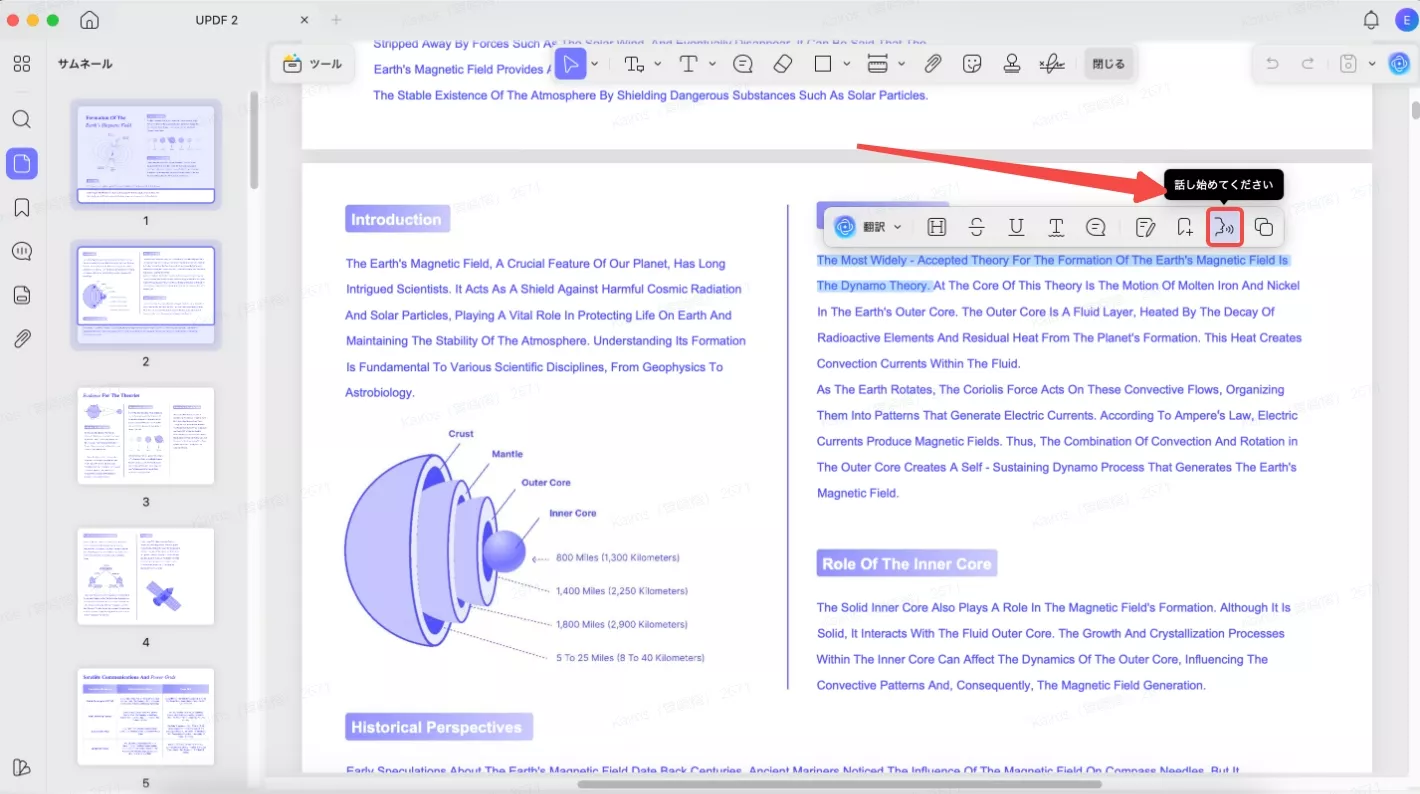
Task: Select the measurement ruler tool
Action: coord(878,64)
